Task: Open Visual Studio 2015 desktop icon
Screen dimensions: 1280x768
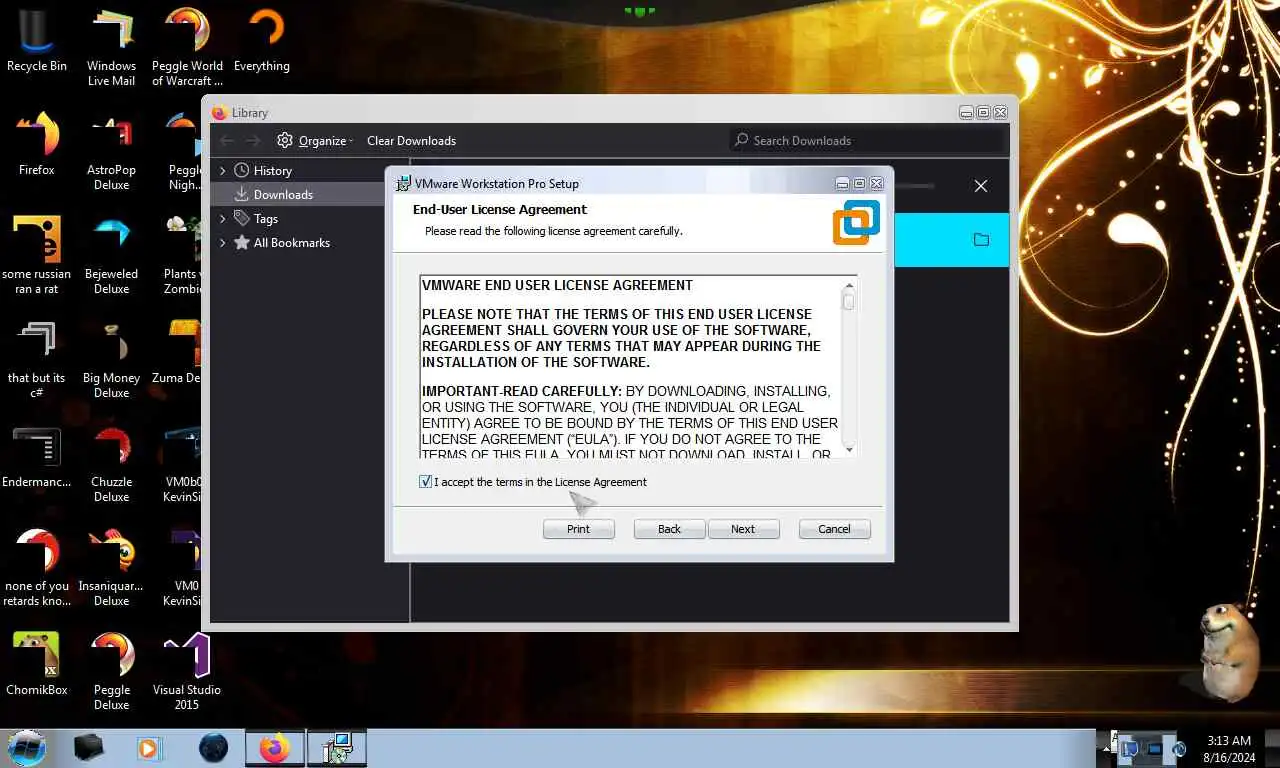Action: 187,671
